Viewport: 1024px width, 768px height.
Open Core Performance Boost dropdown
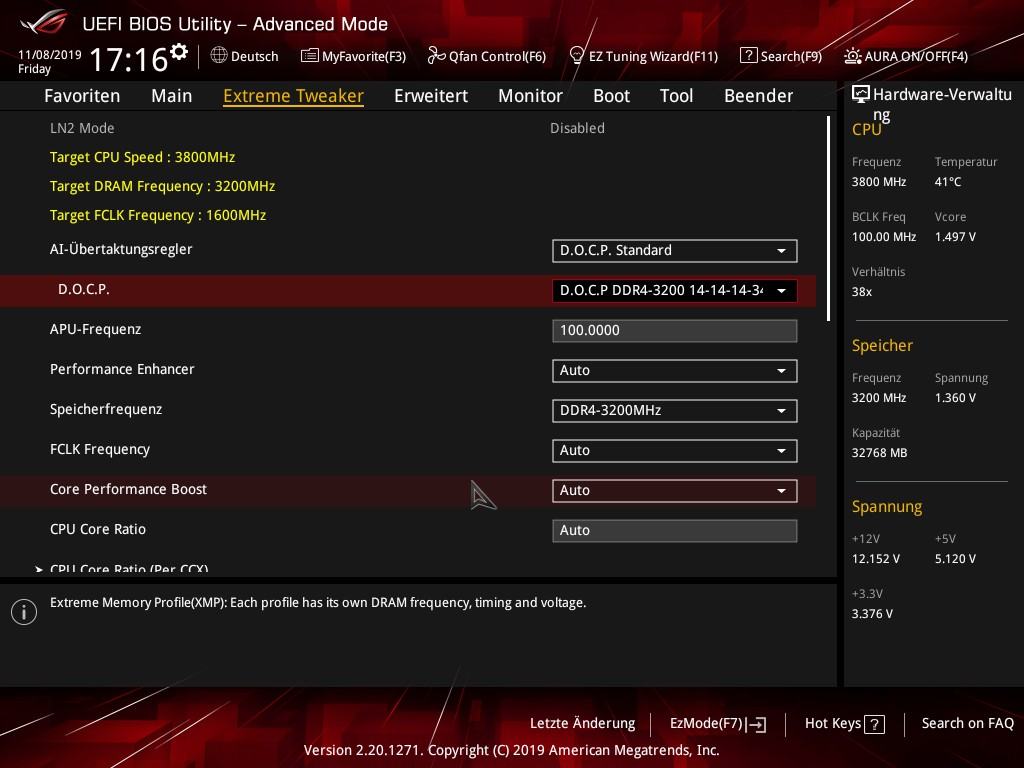[675, 490]
